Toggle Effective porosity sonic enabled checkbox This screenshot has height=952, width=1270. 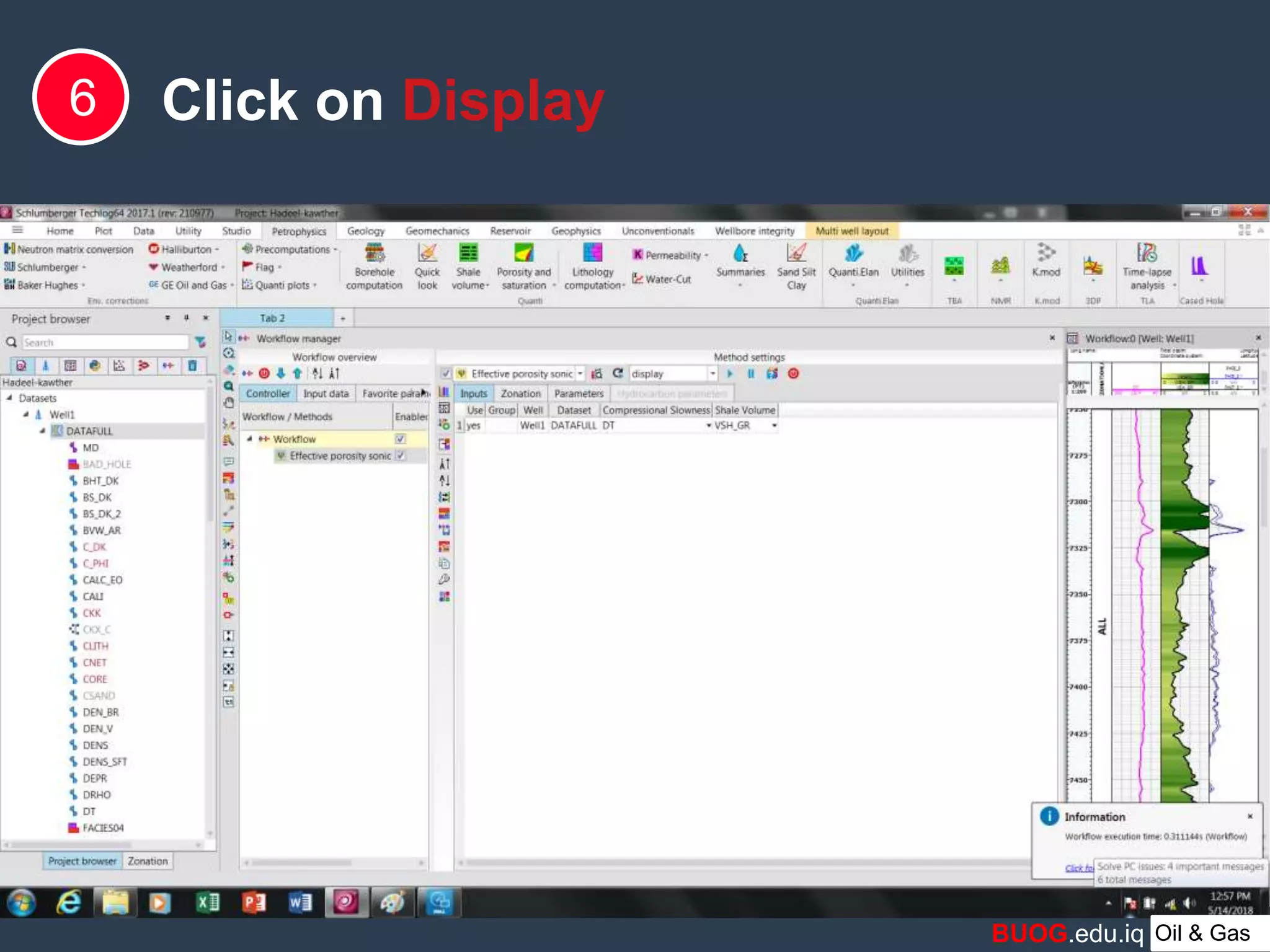[401, 456]
